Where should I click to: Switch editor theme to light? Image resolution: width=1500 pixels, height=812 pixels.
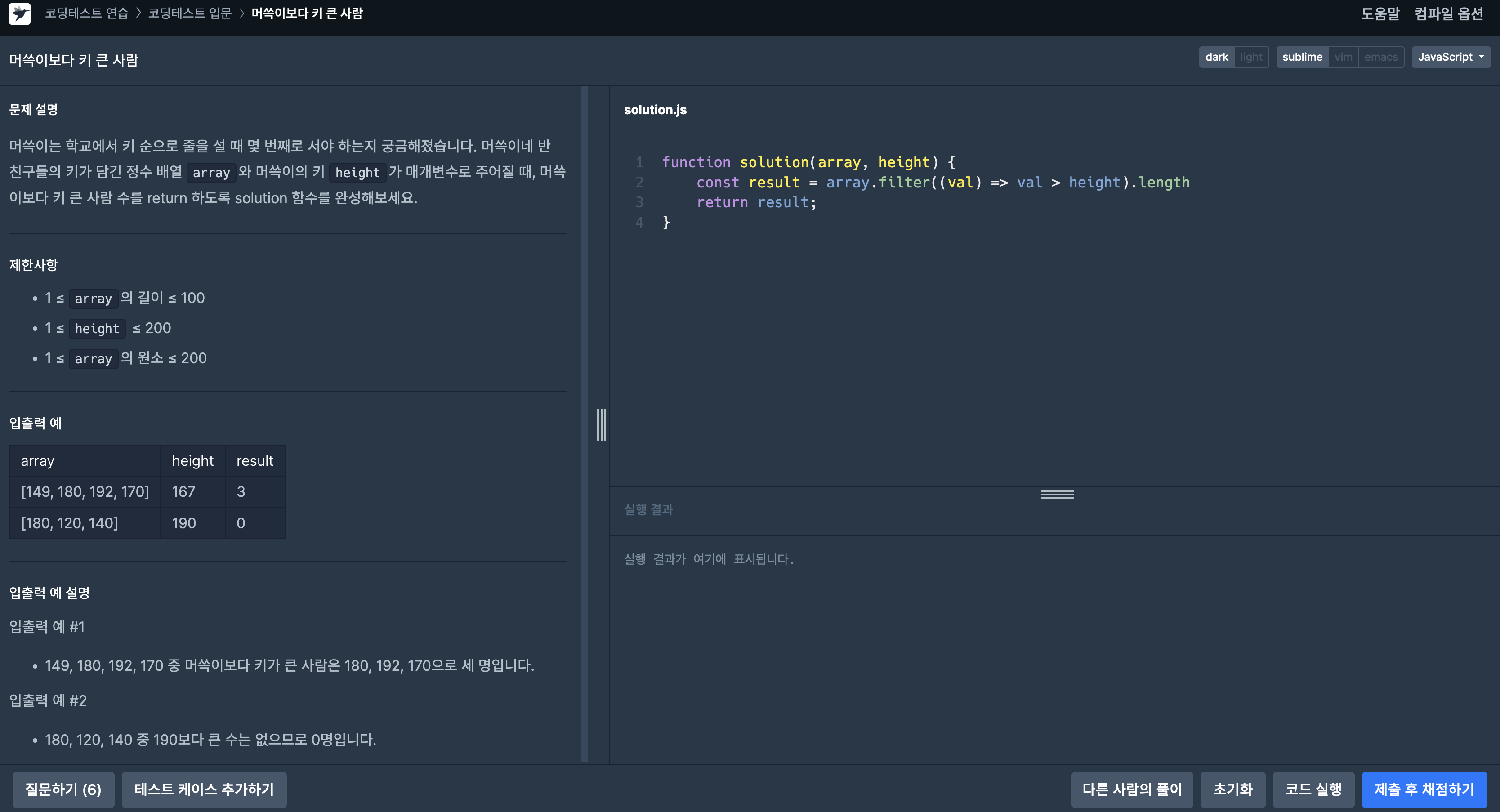point(1250,57)
